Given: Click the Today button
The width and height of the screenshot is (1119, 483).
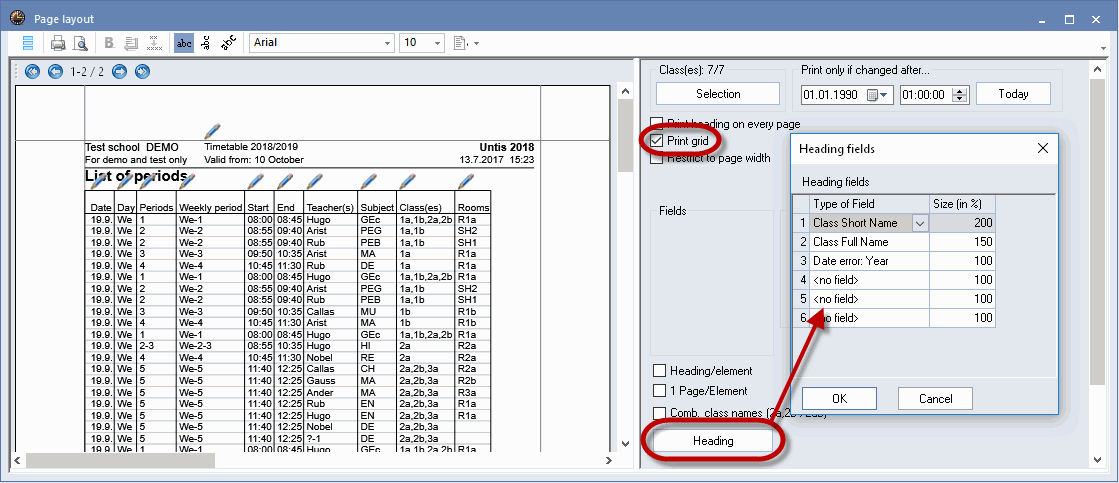Looking at the screenshot, I should coord(1013,94).
